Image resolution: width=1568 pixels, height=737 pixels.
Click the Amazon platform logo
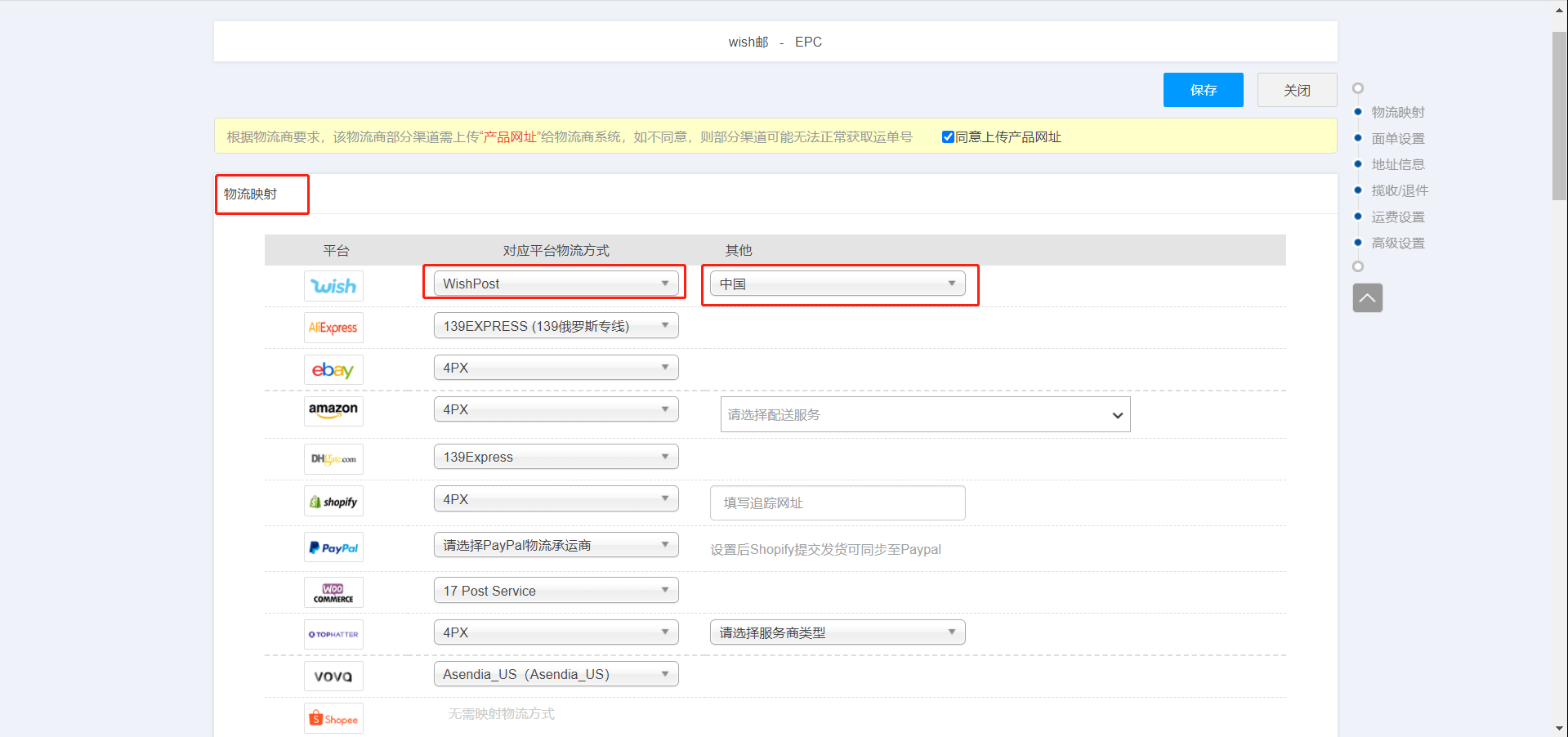(333, 411)
